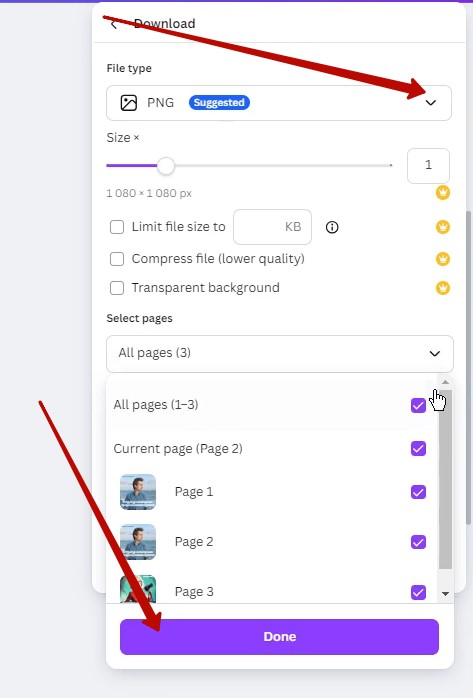Click the image icon beside PNG
The height and width of the screenshot is (698, 473).
point(129,103)
